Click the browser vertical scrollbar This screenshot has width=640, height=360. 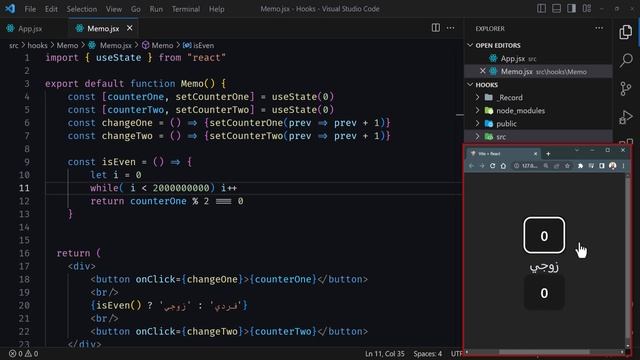click(627, 260)
